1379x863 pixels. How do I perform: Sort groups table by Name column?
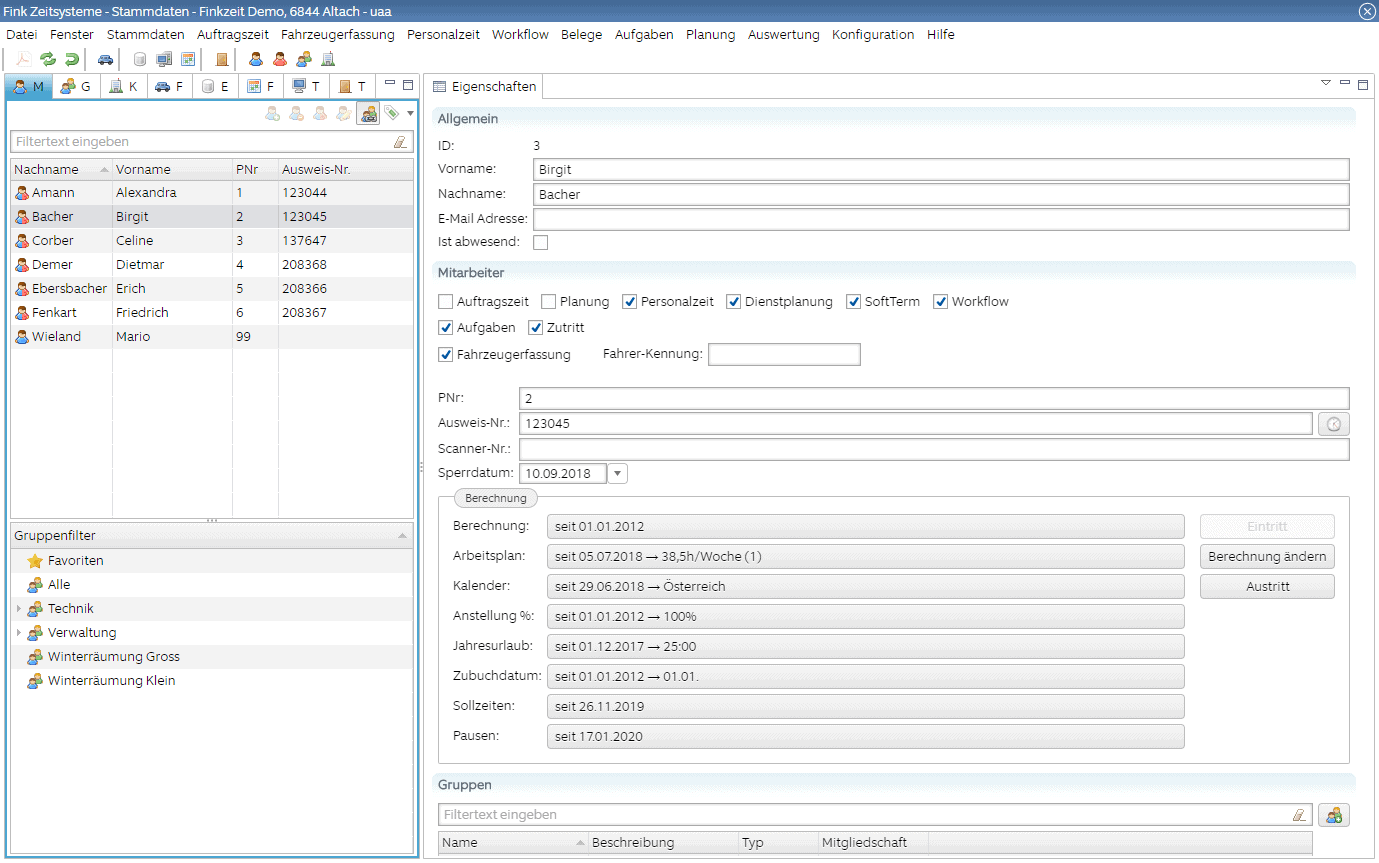click(513, 842)
